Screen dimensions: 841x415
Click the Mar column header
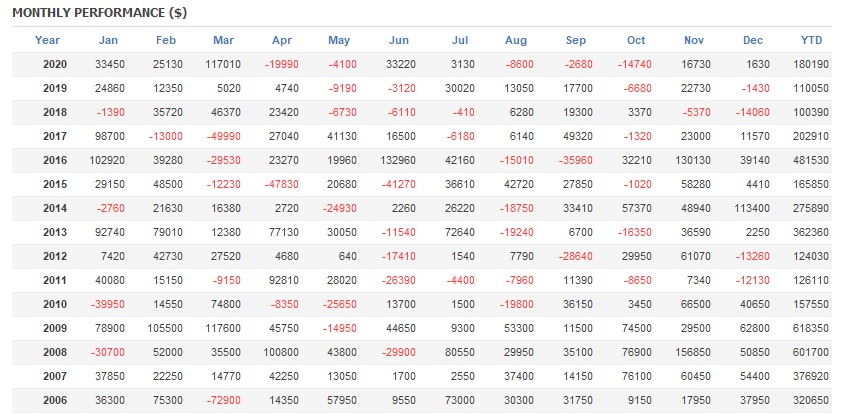click(x=224, y=41)
